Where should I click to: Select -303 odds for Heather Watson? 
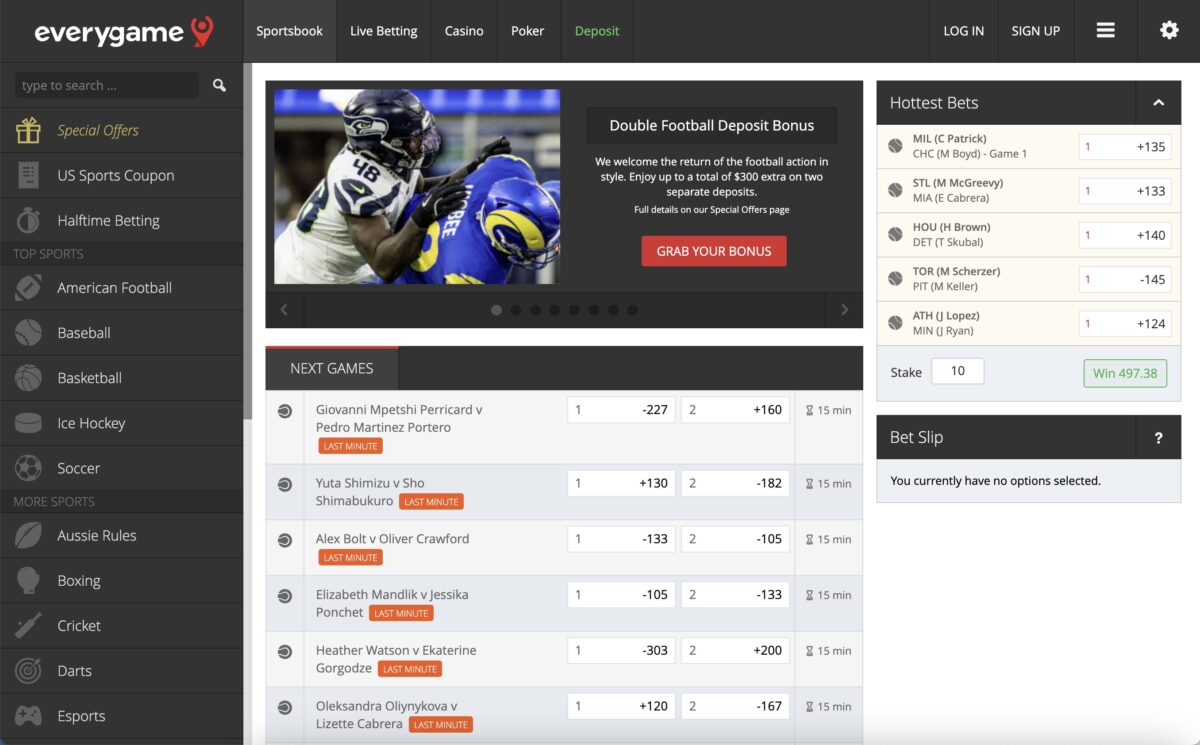point(621,651)
